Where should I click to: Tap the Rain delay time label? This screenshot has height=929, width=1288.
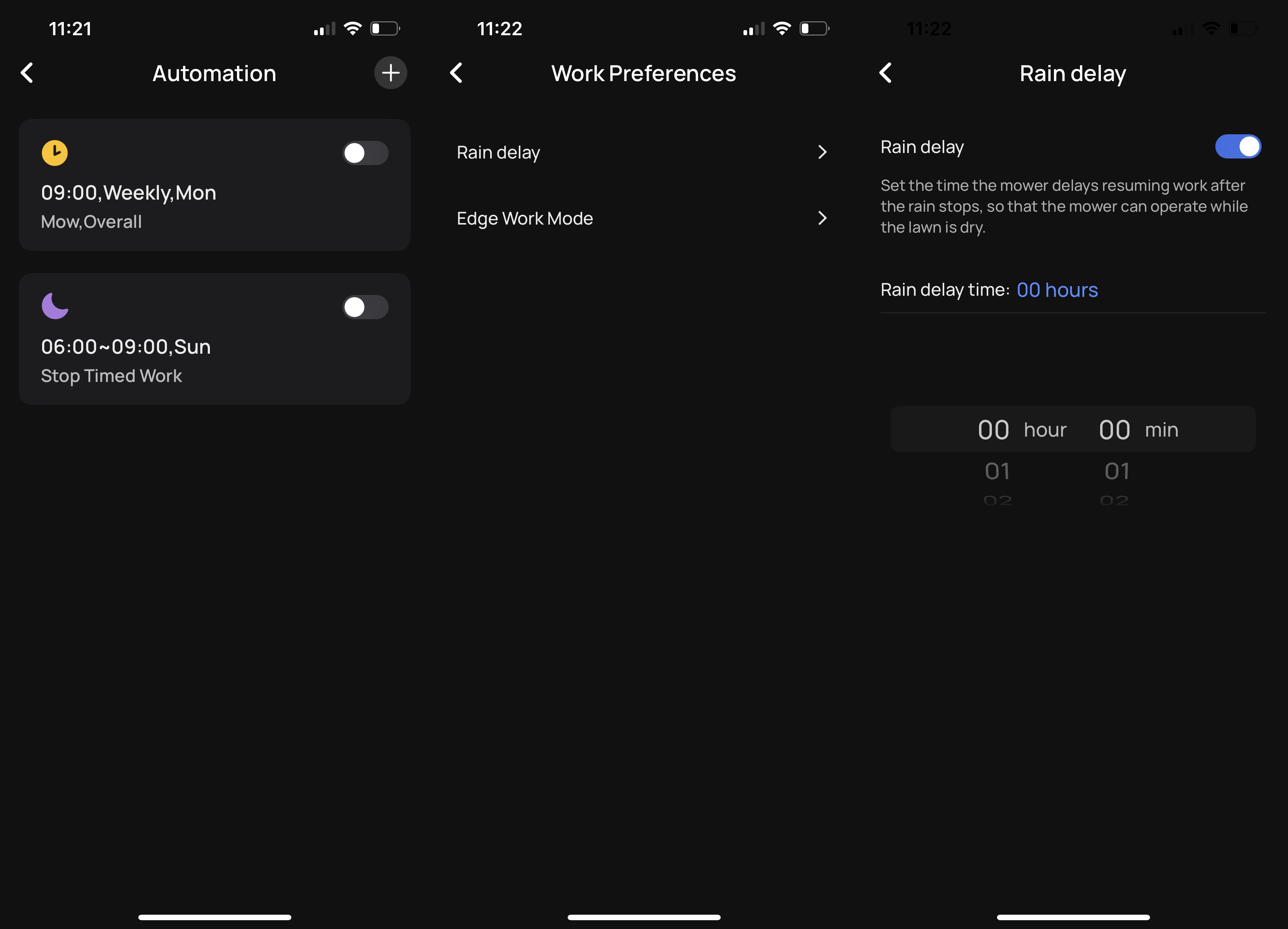[945, 290]
